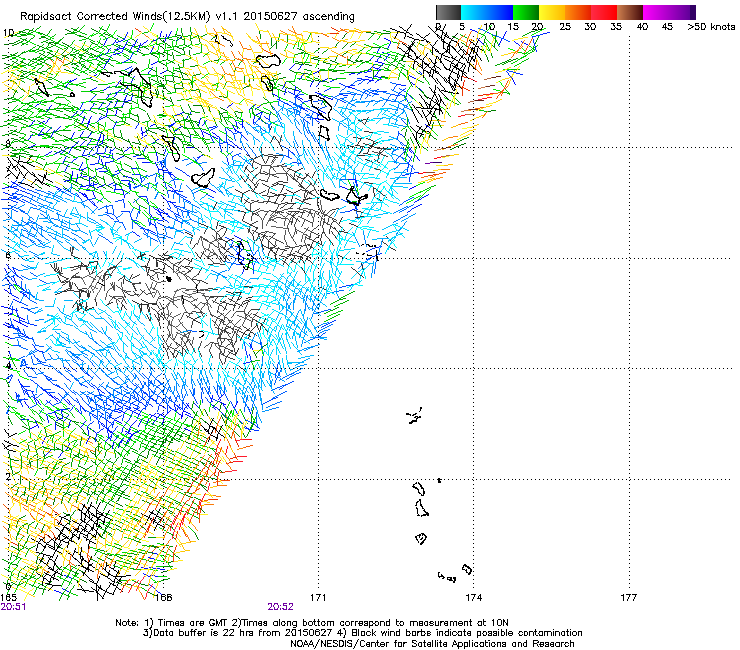The width and height of the screenshot is (740, 650).
Task: Click the longitude label 168
Action: 163,598
